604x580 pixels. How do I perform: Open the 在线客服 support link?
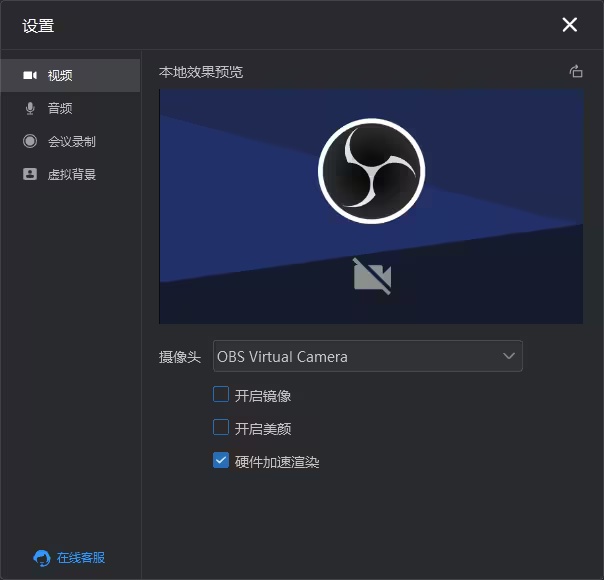coord(81,558)
